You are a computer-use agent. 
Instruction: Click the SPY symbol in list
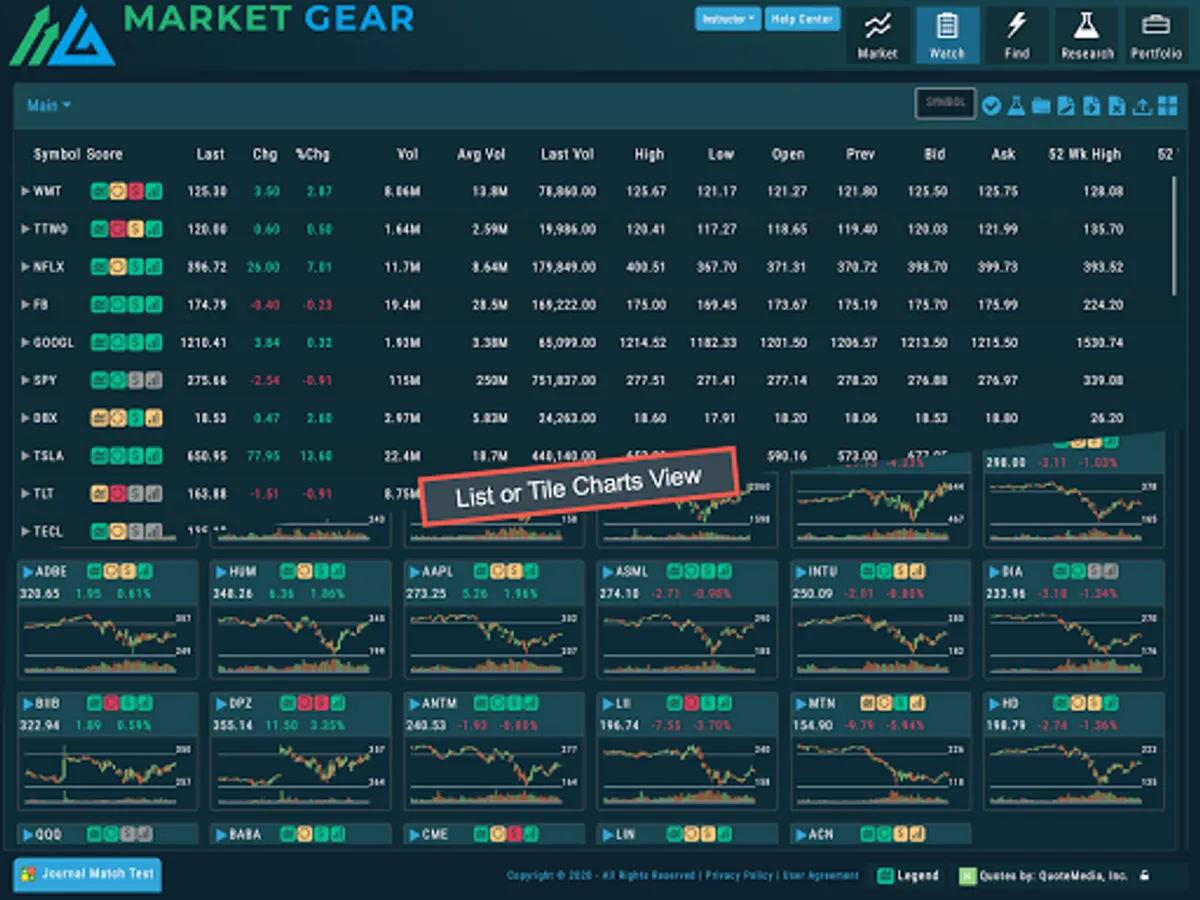click(45, 381)
